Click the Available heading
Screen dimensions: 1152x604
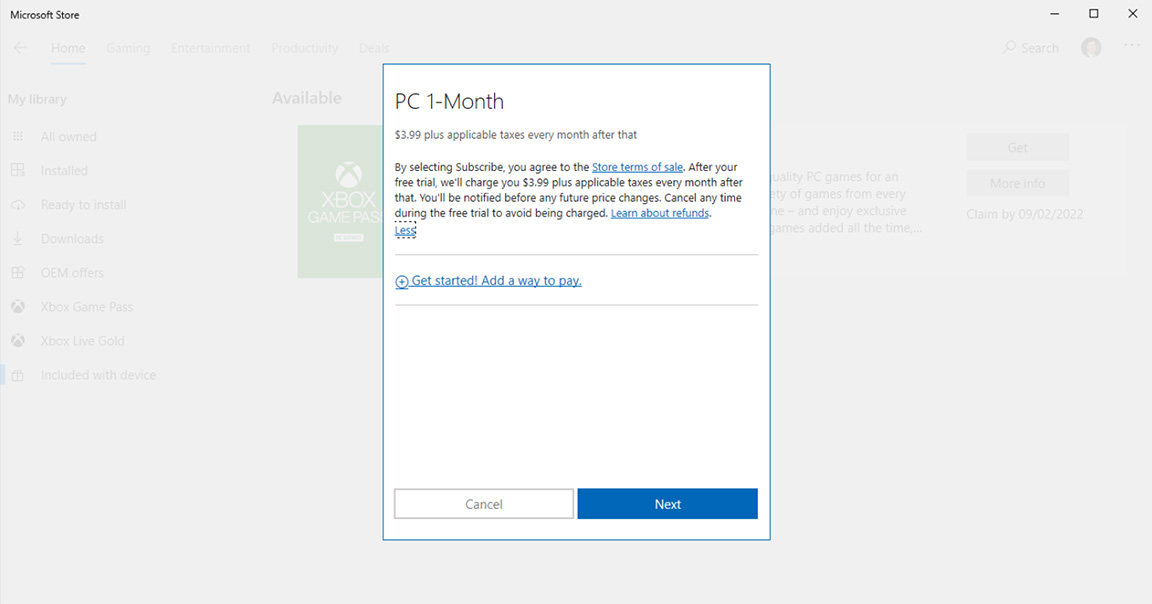coord(306,98)
